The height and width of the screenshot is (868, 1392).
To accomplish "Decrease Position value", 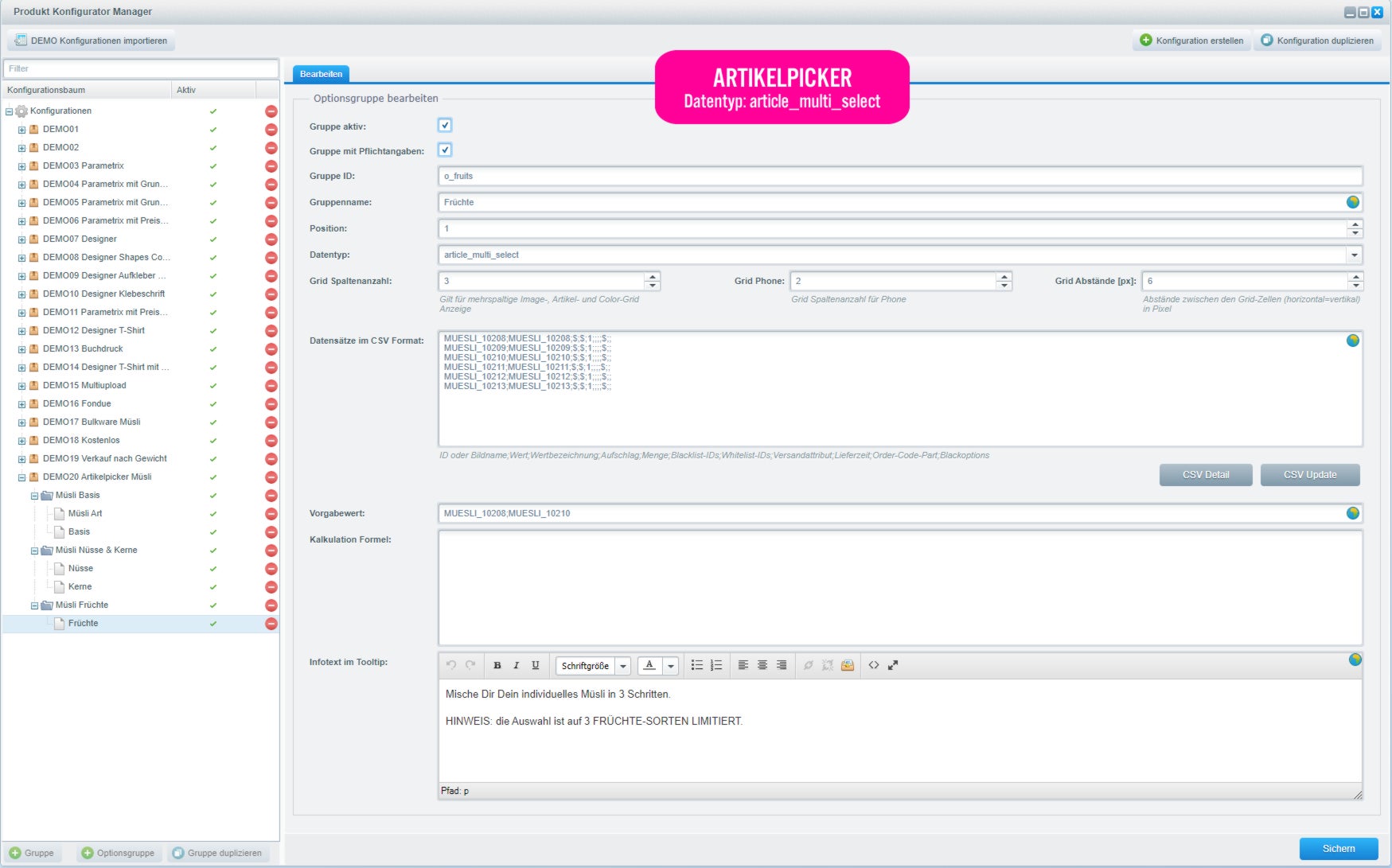I will tap(1355, 233).
